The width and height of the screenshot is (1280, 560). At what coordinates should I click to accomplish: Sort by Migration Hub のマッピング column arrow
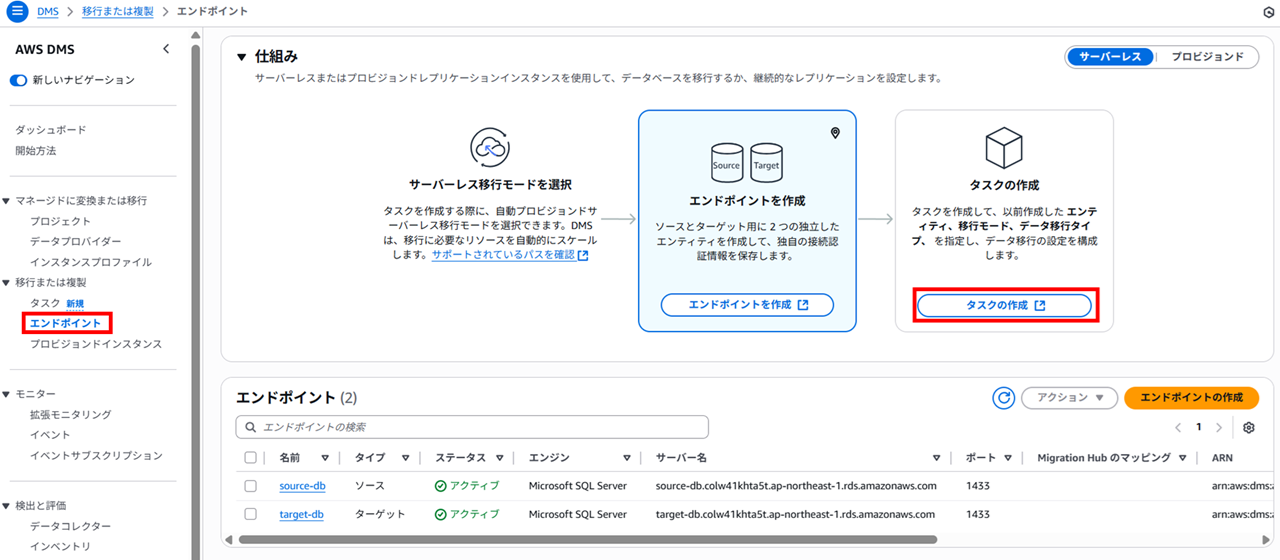coord(1183,458)
